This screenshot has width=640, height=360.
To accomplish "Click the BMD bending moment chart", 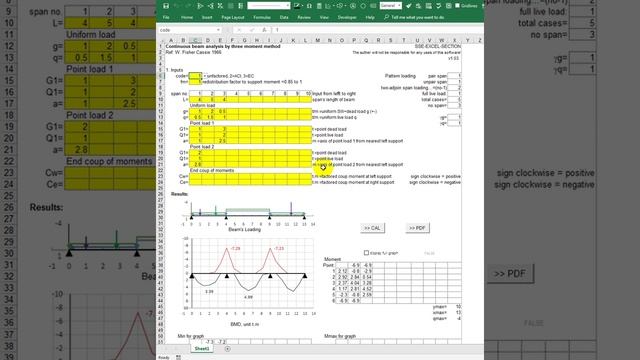I will pyautogui.click(x=248, y=282).
